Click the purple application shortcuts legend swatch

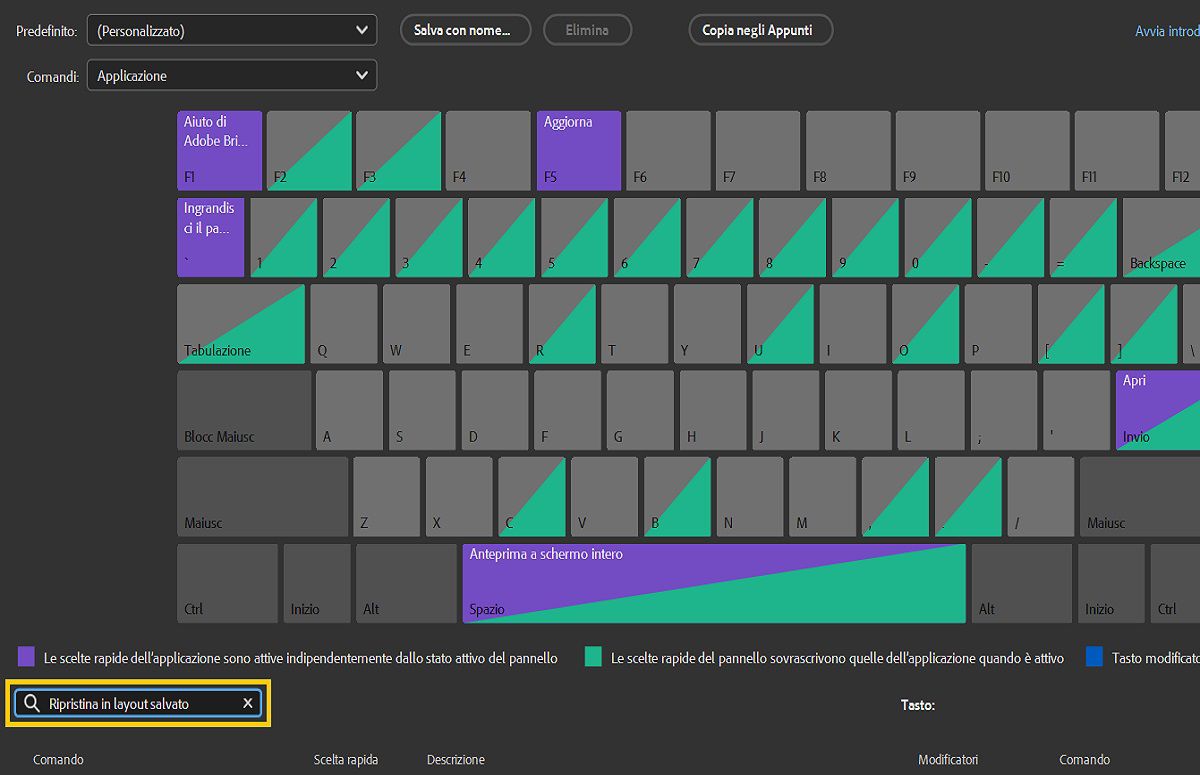click(x=27, y=656)
